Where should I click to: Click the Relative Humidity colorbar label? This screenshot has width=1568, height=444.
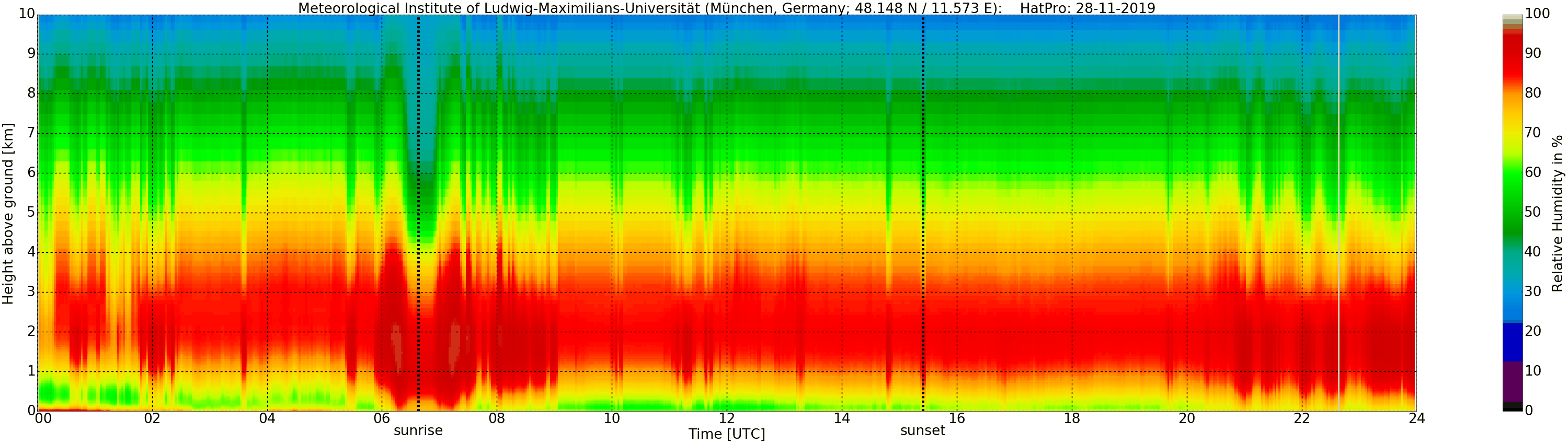click(1557, 214)
